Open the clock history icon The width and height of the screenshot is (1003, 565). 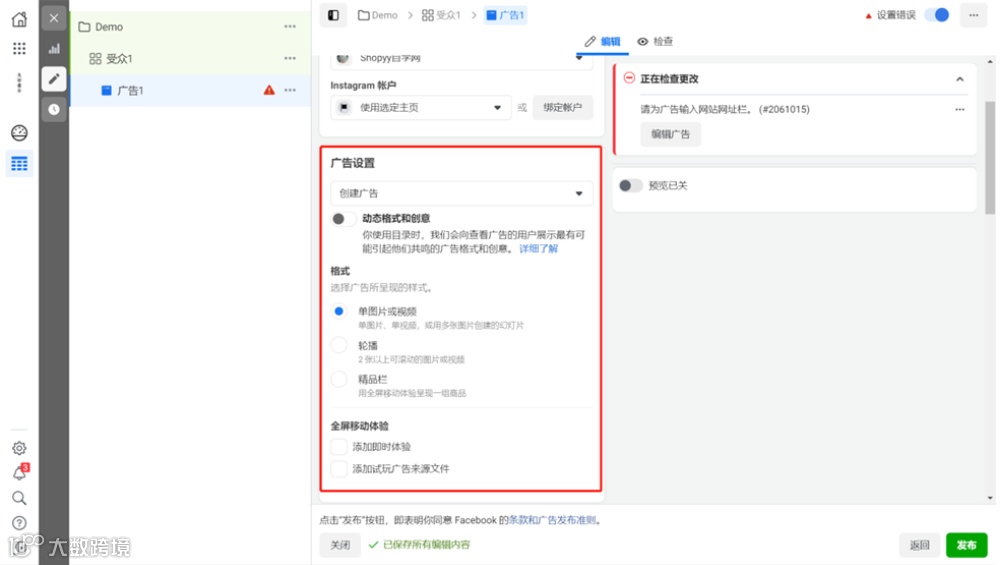coord(54,109)
